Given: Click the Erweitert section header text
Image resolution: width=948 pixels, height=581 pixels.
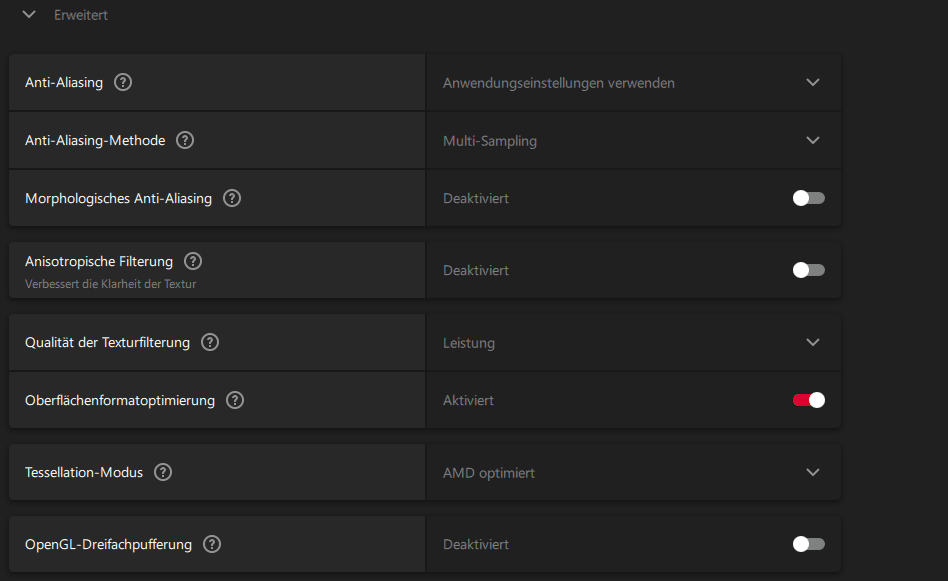Looking at the screenshot, I should (81, 15).
